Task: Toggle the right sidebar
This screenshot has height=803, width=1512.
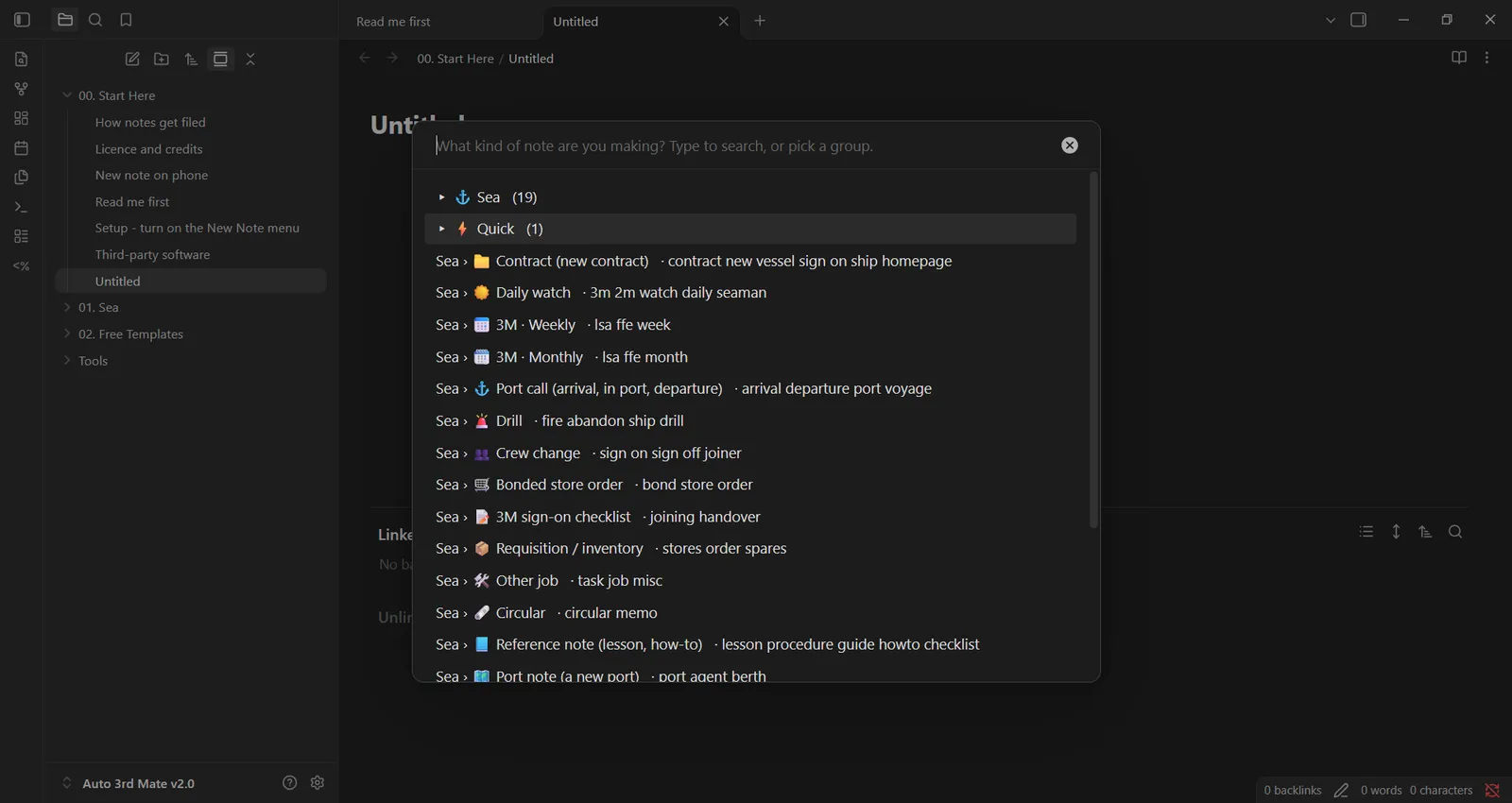Action: point(1359,20)
